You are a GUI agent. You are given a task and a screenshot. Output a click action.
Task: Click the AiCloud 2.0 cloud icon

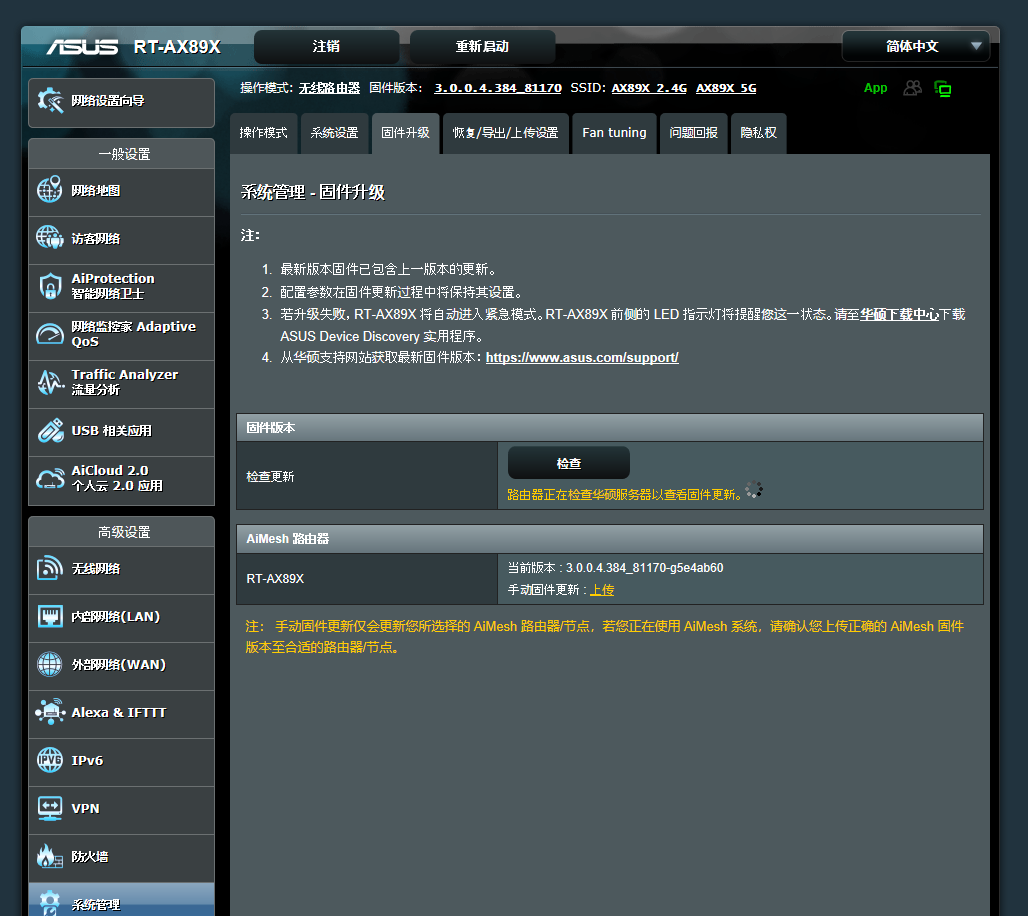click(50, 479)
